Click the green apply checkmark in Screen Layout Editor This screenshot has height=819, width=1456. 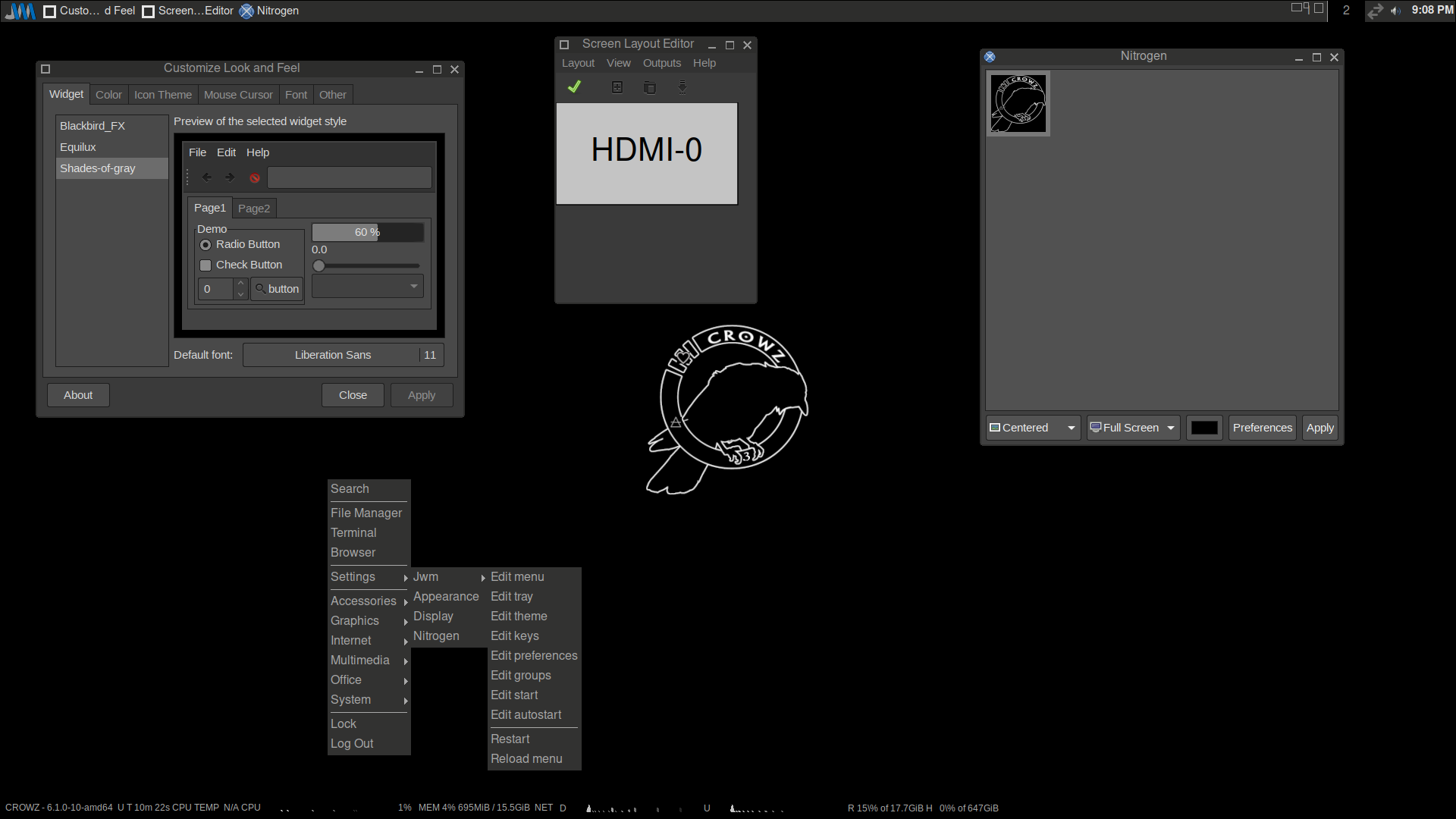point(574,87)
